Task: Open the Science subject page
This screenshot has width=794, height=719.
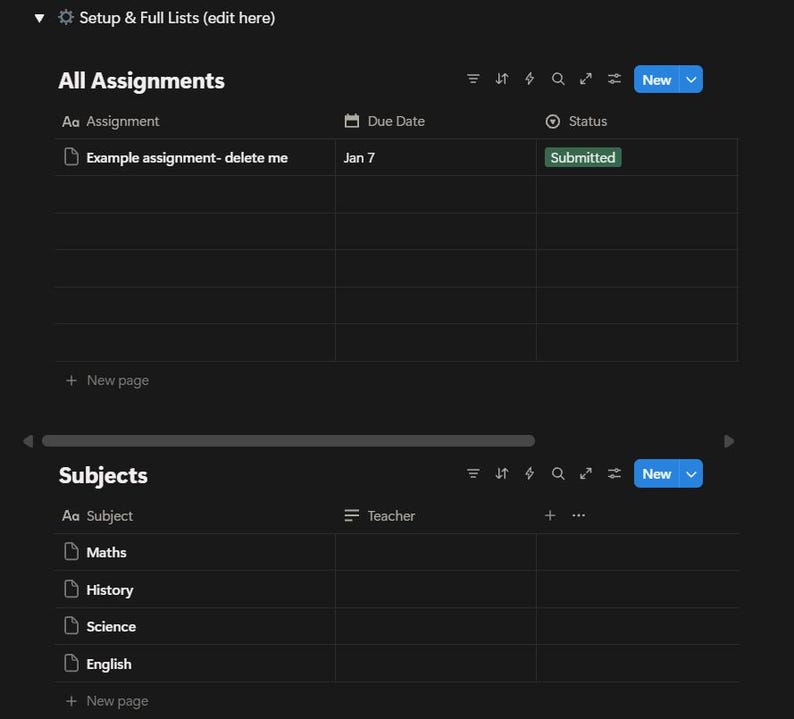Action: click(111, 627)
